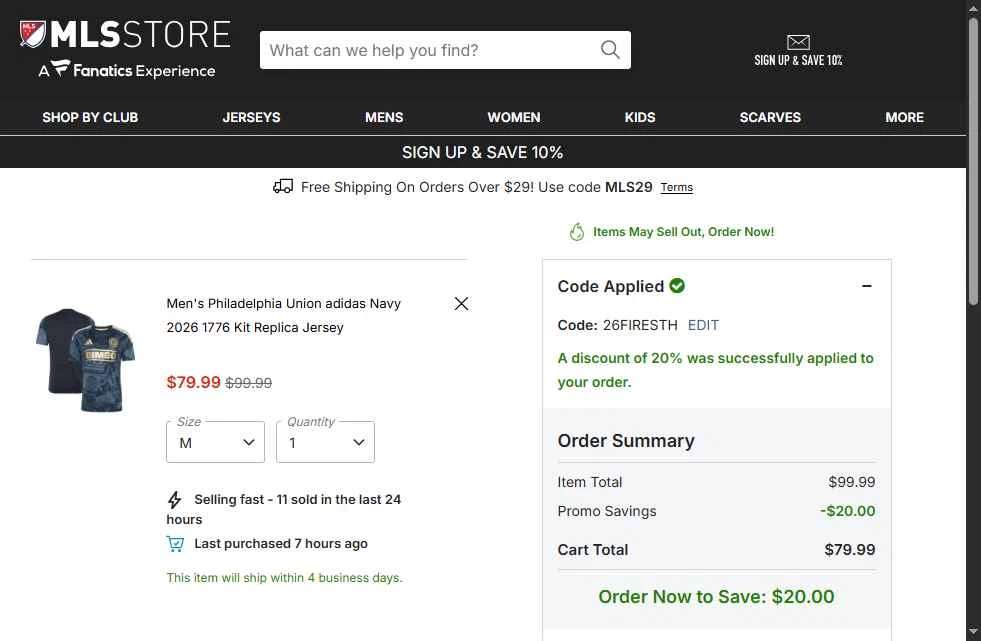This screenshot has width=981, height=641.
Task: Click the Cart Total $79.99 value
Action: (x=850, y=550)
